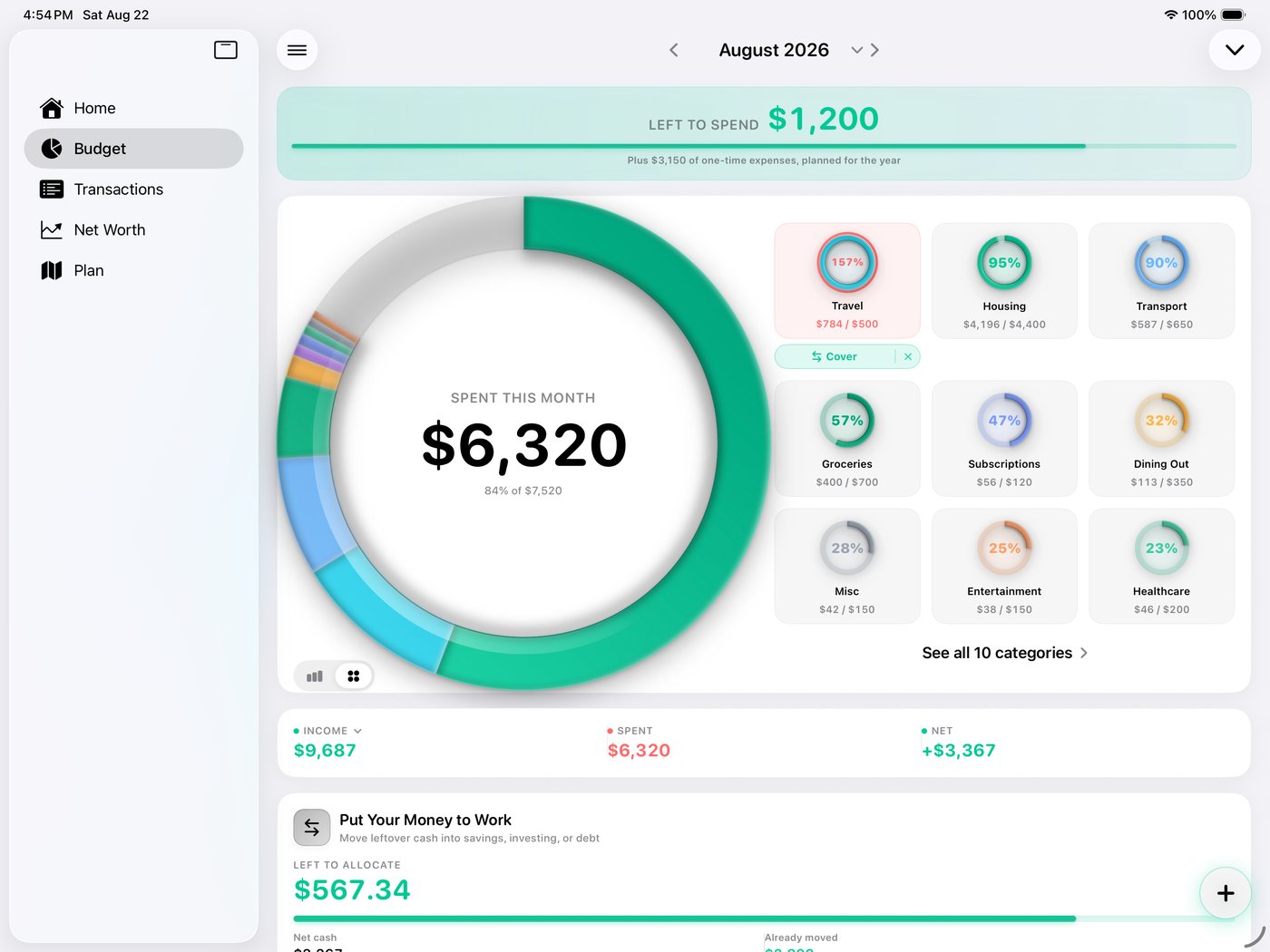The height and width of the screenshot is (952, 1270).
Task: Open the Groceries 57% ring icon
Action: (x=847, y=421)
